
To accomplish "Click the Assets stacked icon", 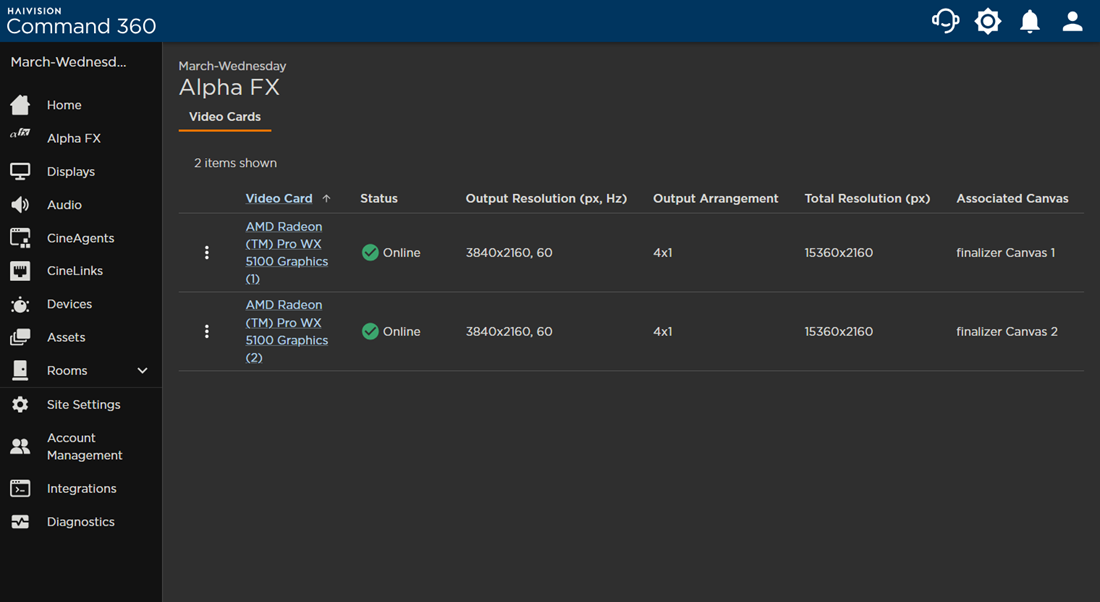I will (x=20, y=337).
